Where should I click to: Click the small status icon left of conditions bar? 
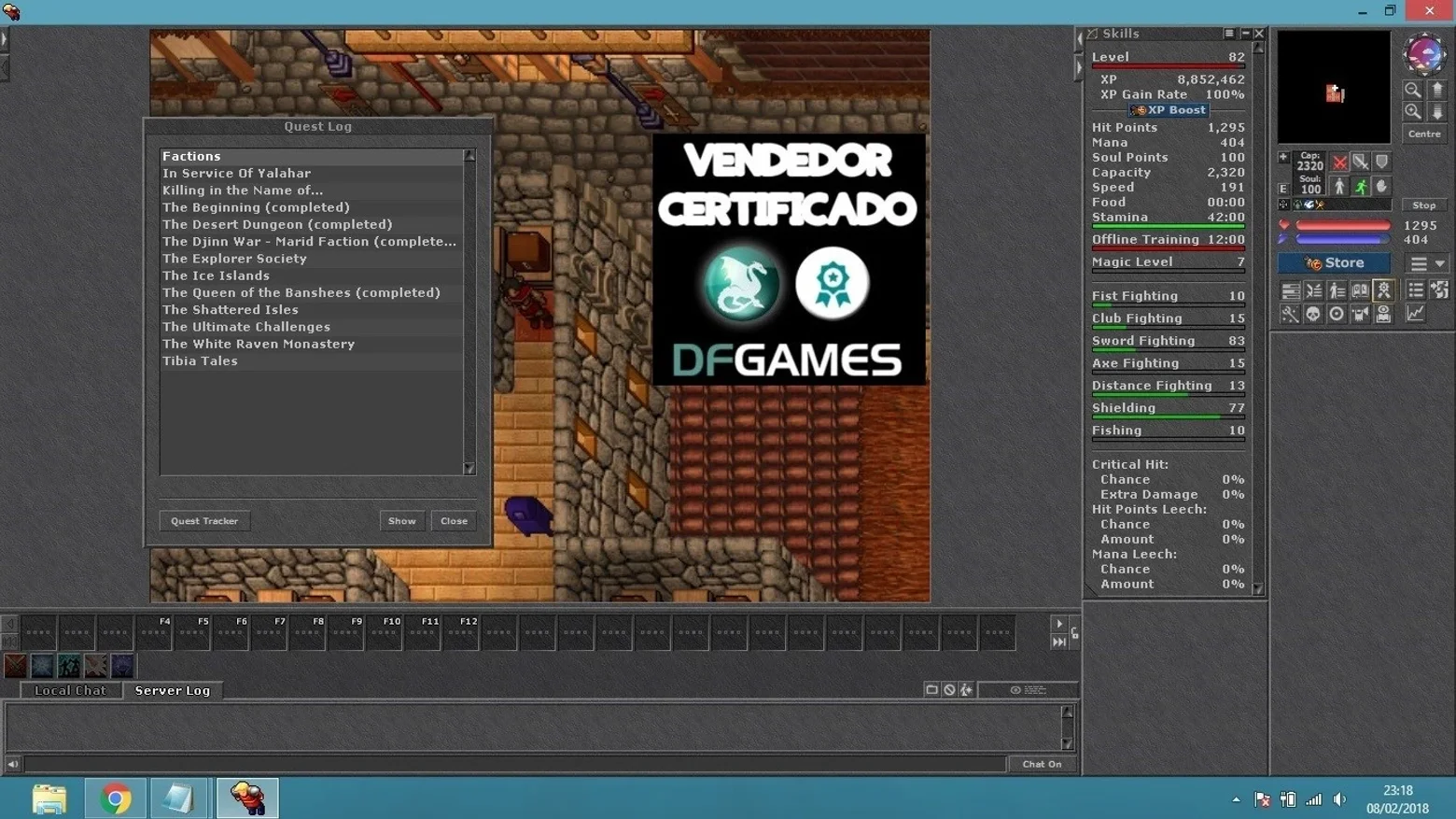tap(1283, 205)
